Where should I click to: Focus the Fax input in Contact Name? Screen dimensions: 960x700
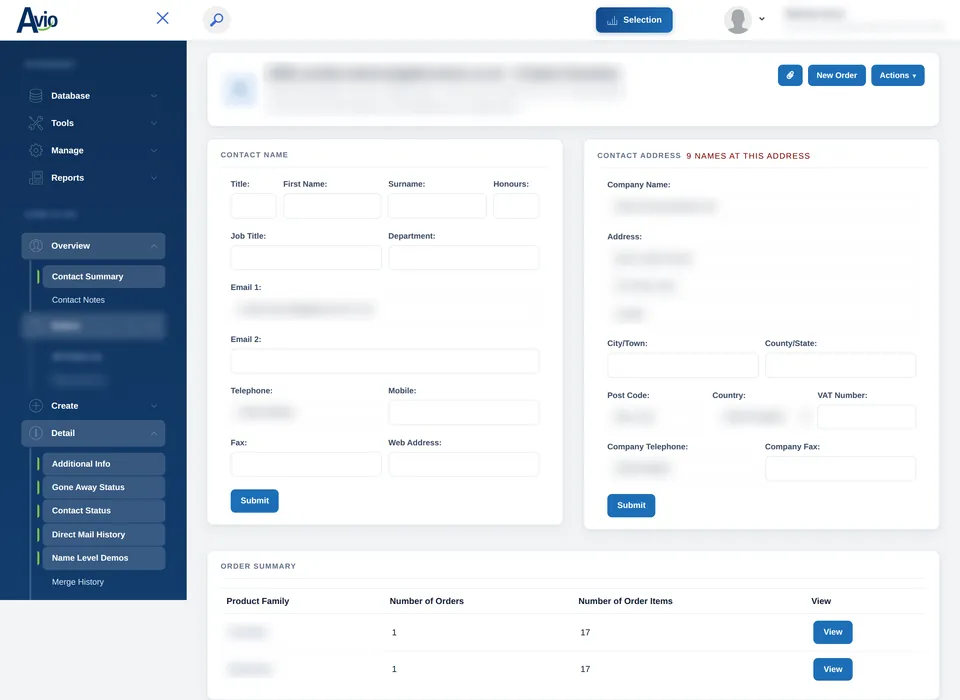(306, 464)
